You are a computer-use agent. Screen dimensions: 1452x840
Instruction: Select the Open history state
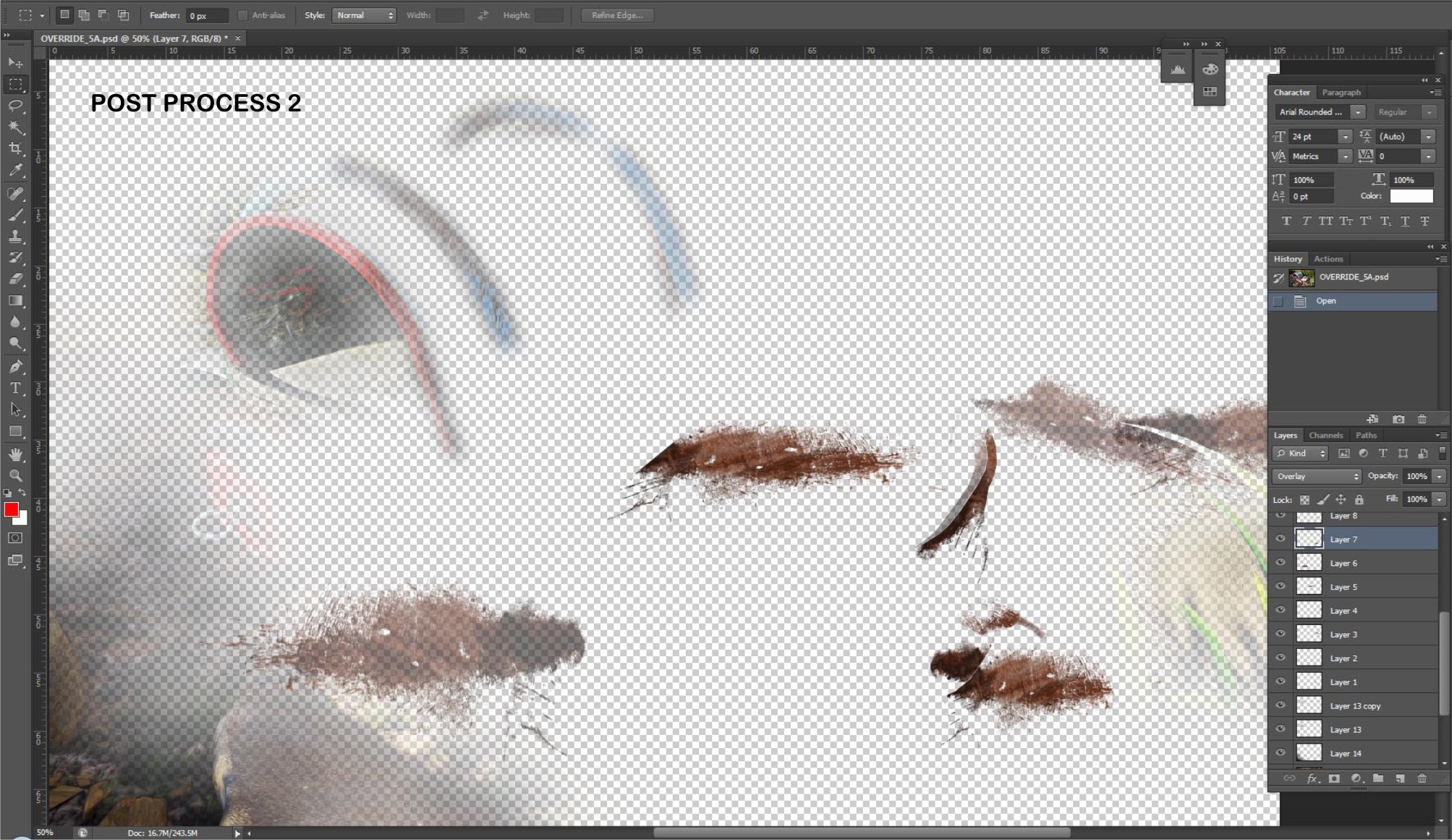[x=1354, y=301]
